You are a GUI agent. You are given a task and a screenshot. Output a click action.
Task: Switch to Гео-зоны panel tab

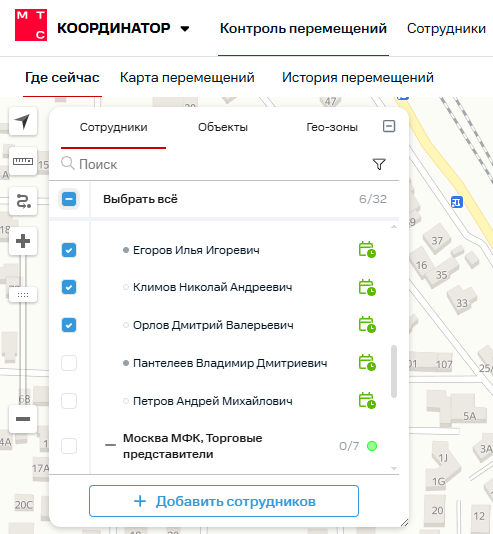tap(332, 127)
